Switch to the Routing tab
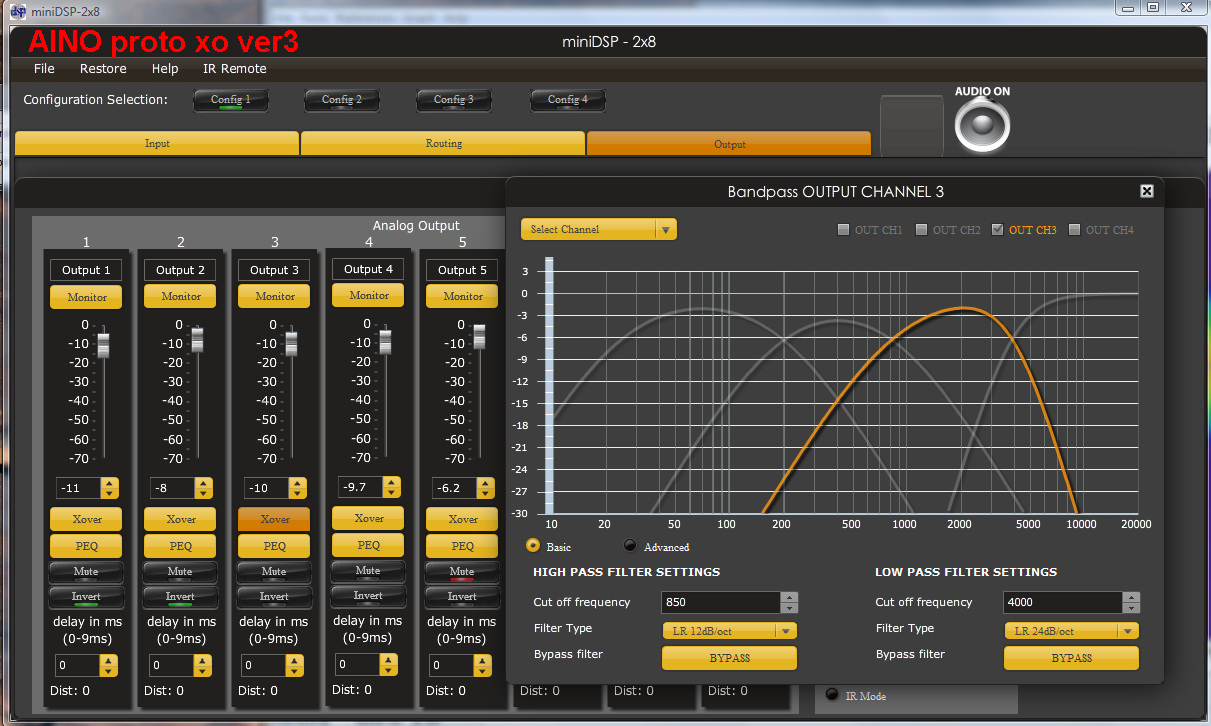Screen dimensions: 1211x726 [443, 143]
